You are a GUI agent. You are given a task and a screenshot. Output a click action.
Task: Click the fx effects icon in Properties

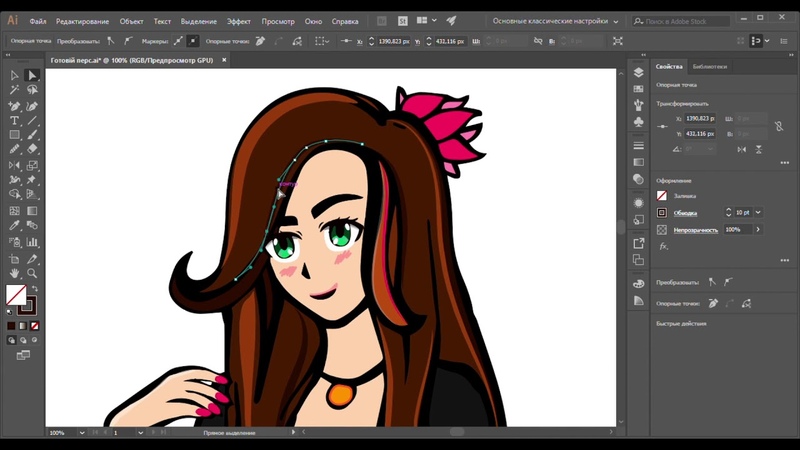663,246
